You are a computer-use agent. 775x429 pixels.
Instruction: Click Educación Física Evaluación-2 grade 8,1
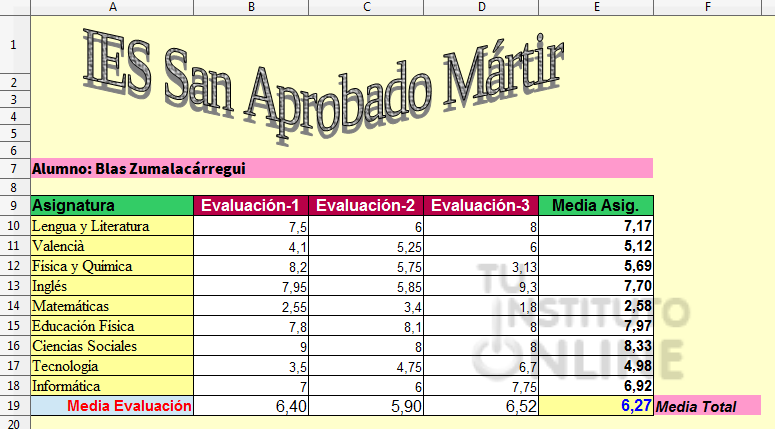point(366,326)
